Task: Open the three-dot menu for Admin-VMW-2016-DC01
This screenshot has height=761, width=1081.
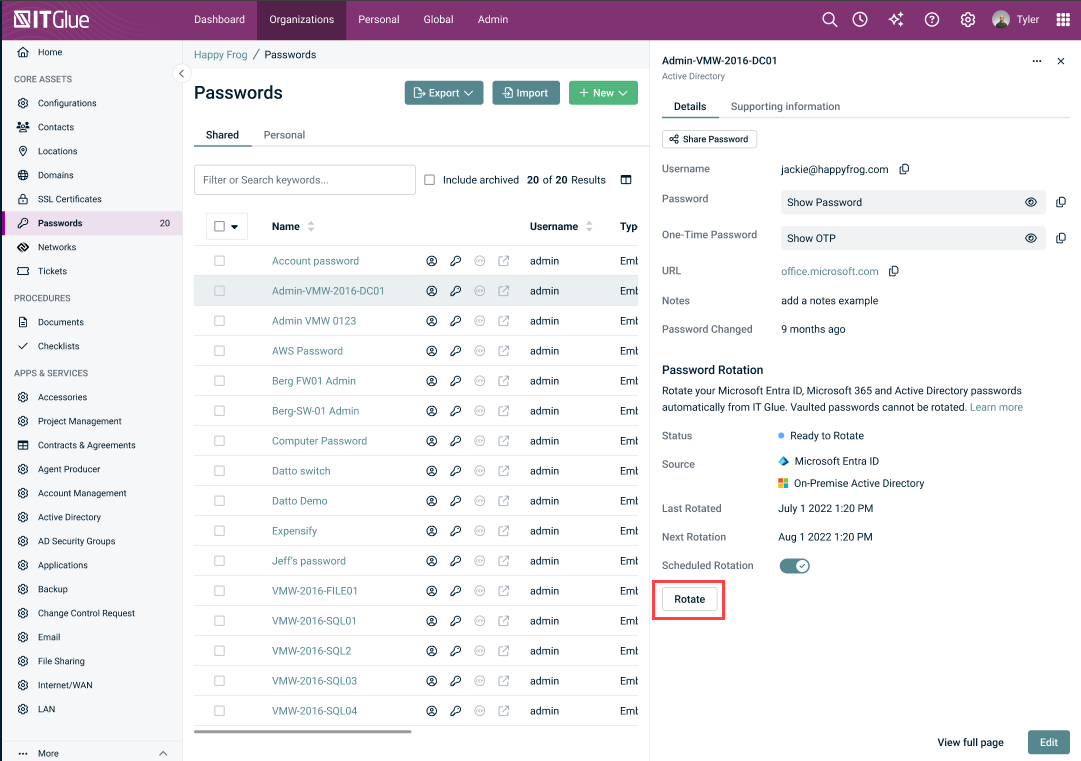Action: [x=1036, y=61]
